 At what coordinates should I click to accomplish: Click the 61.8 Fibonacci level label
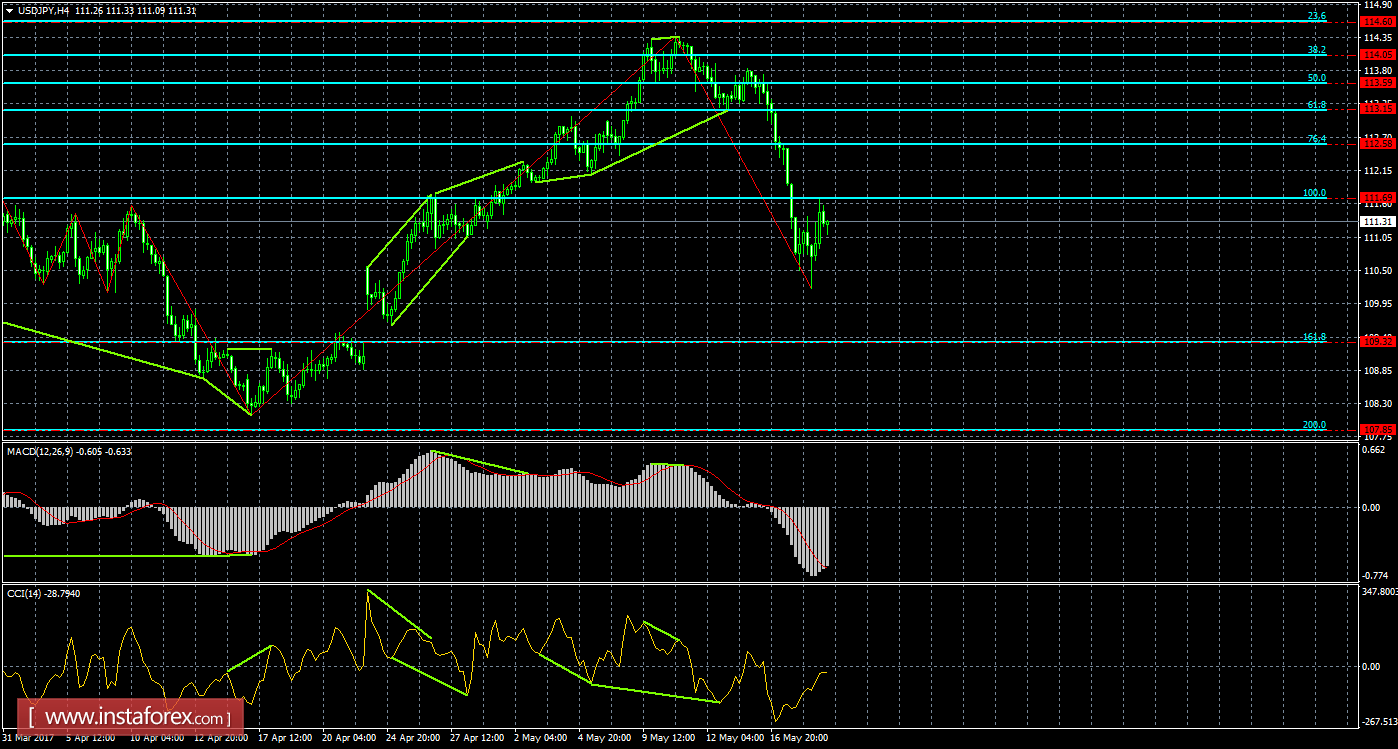(x=1316, y=105)
